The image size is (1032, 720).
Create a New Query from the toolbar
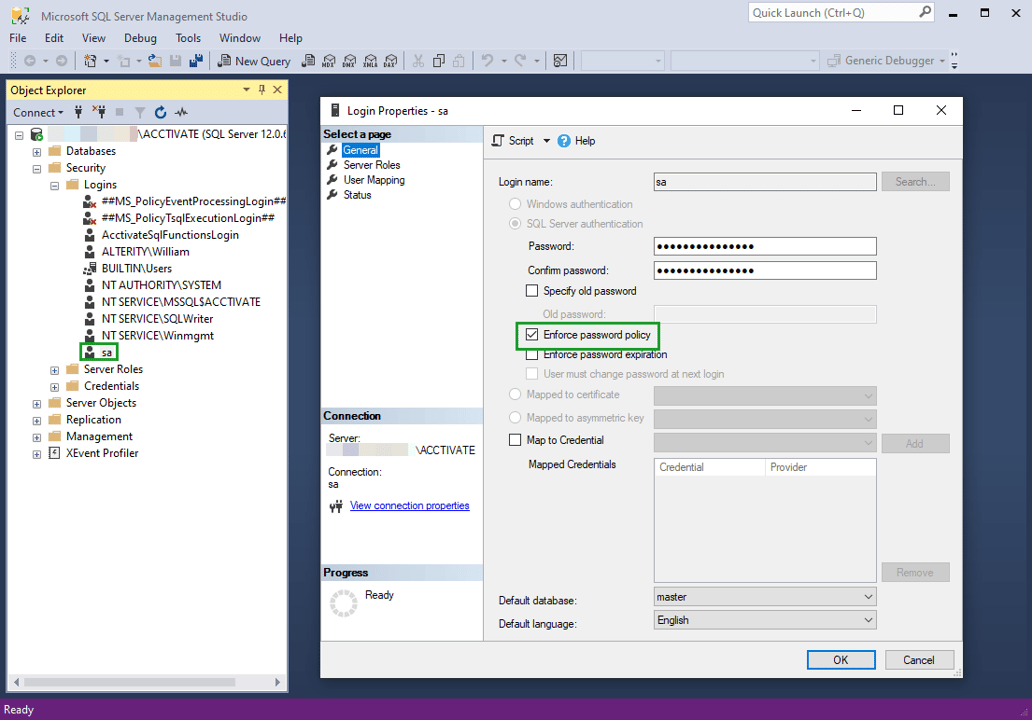253,61
